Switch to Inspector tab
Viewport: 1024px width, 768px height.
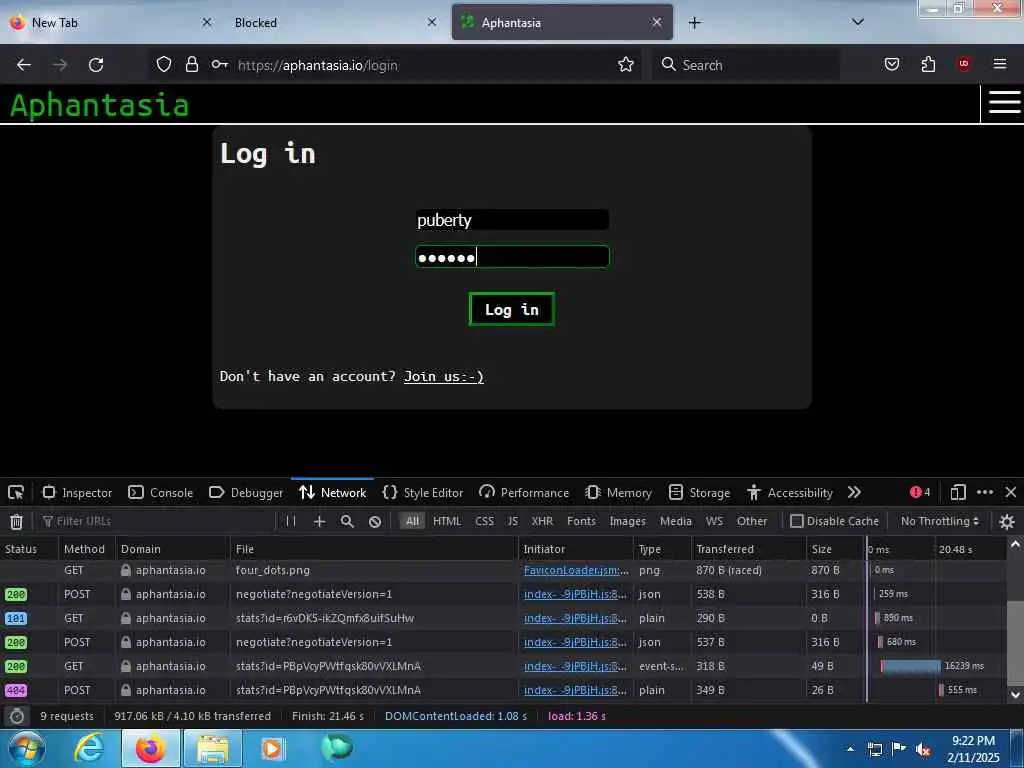pyautogui.click(x=77, y=492)
